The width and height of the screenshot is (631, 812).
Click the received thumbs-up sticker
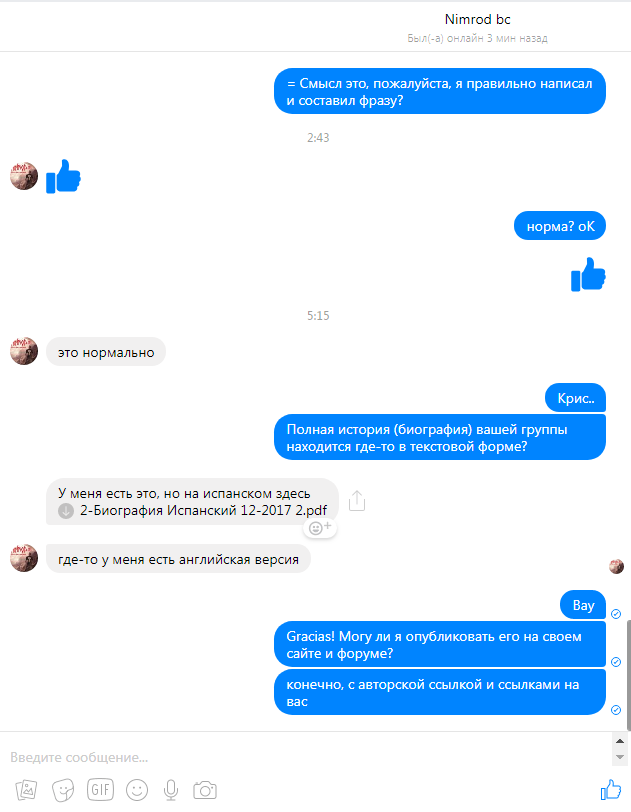(63, 176)
